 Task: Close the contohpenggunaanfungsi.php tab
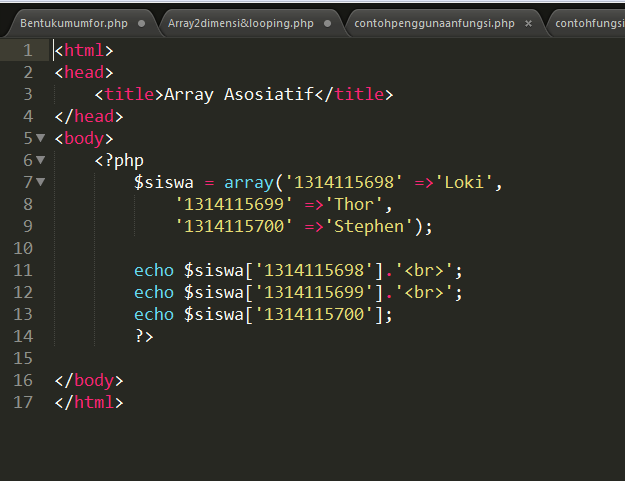point(529,24)
